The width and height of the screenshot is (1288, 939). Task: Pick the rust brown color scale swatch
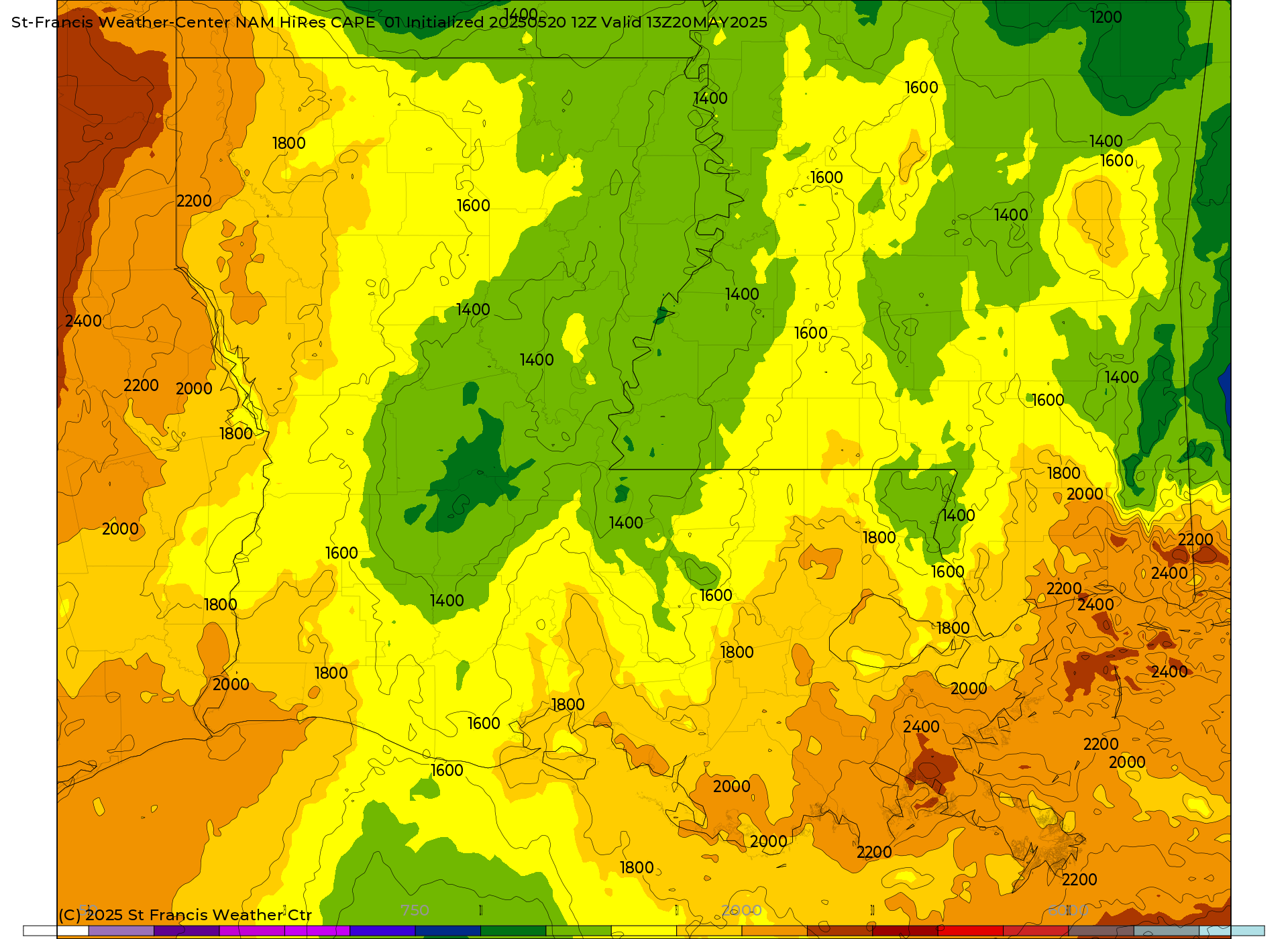pyautogui.click(x=840, y=931)
